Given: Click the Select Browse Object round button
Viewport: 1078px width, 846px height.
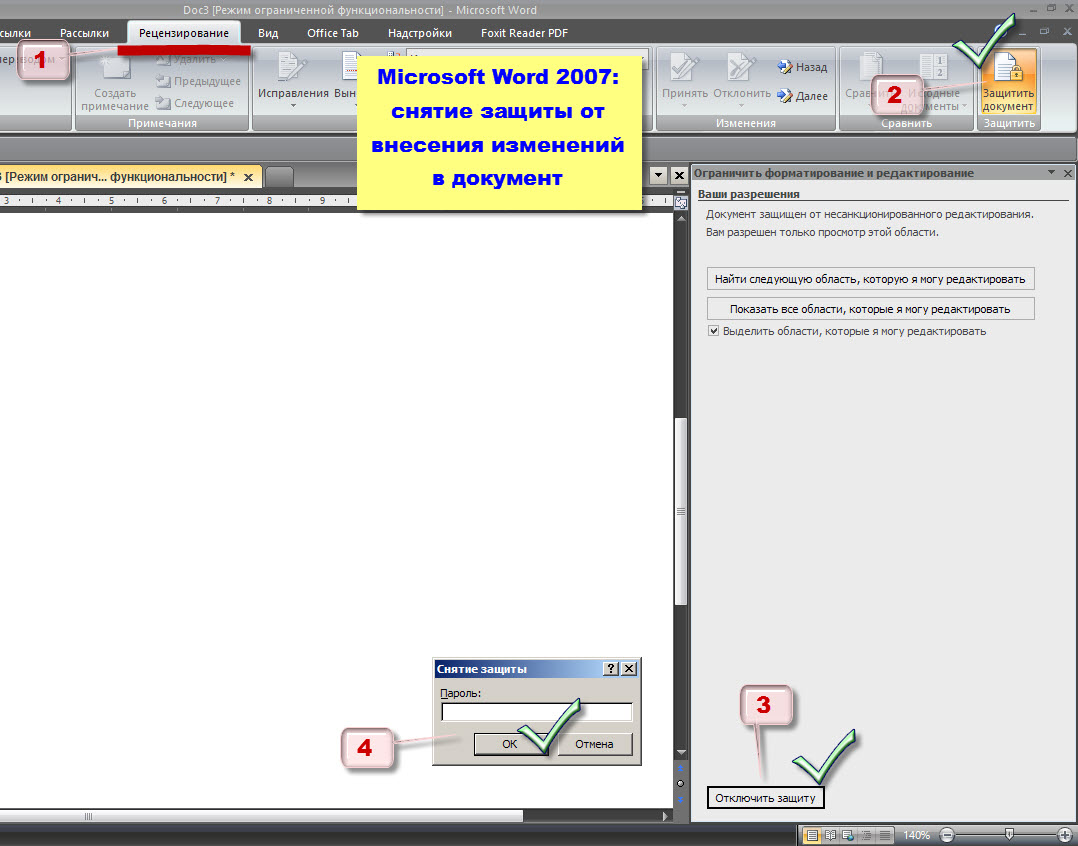Looking at the screenshot, I should 681,783.
